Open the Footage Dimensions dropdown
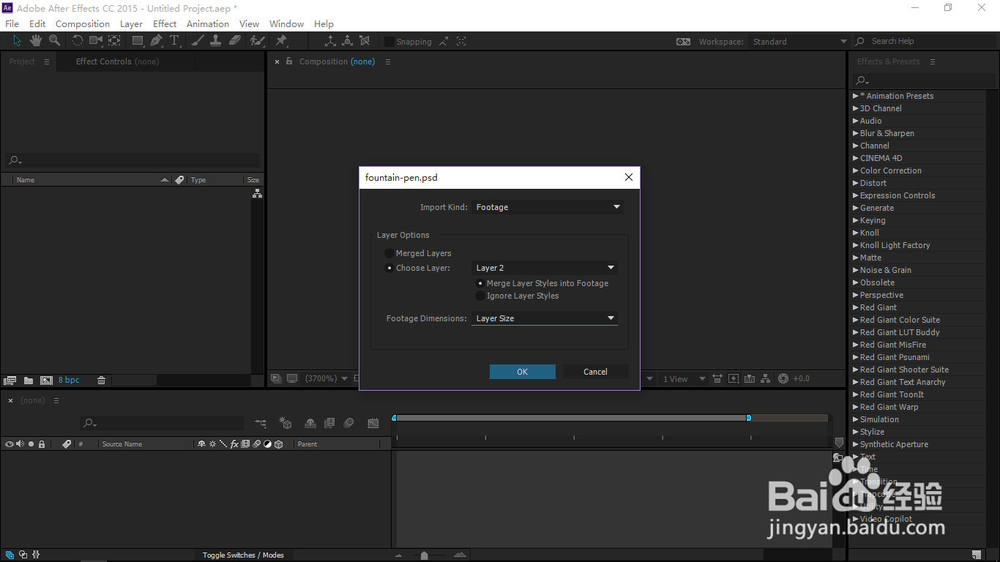 click(545, 318)
